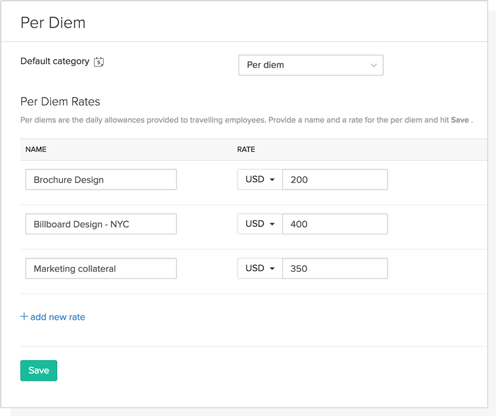The image size is (496, 416).
Task: Click the per diems description text
Action: [247, 120]
